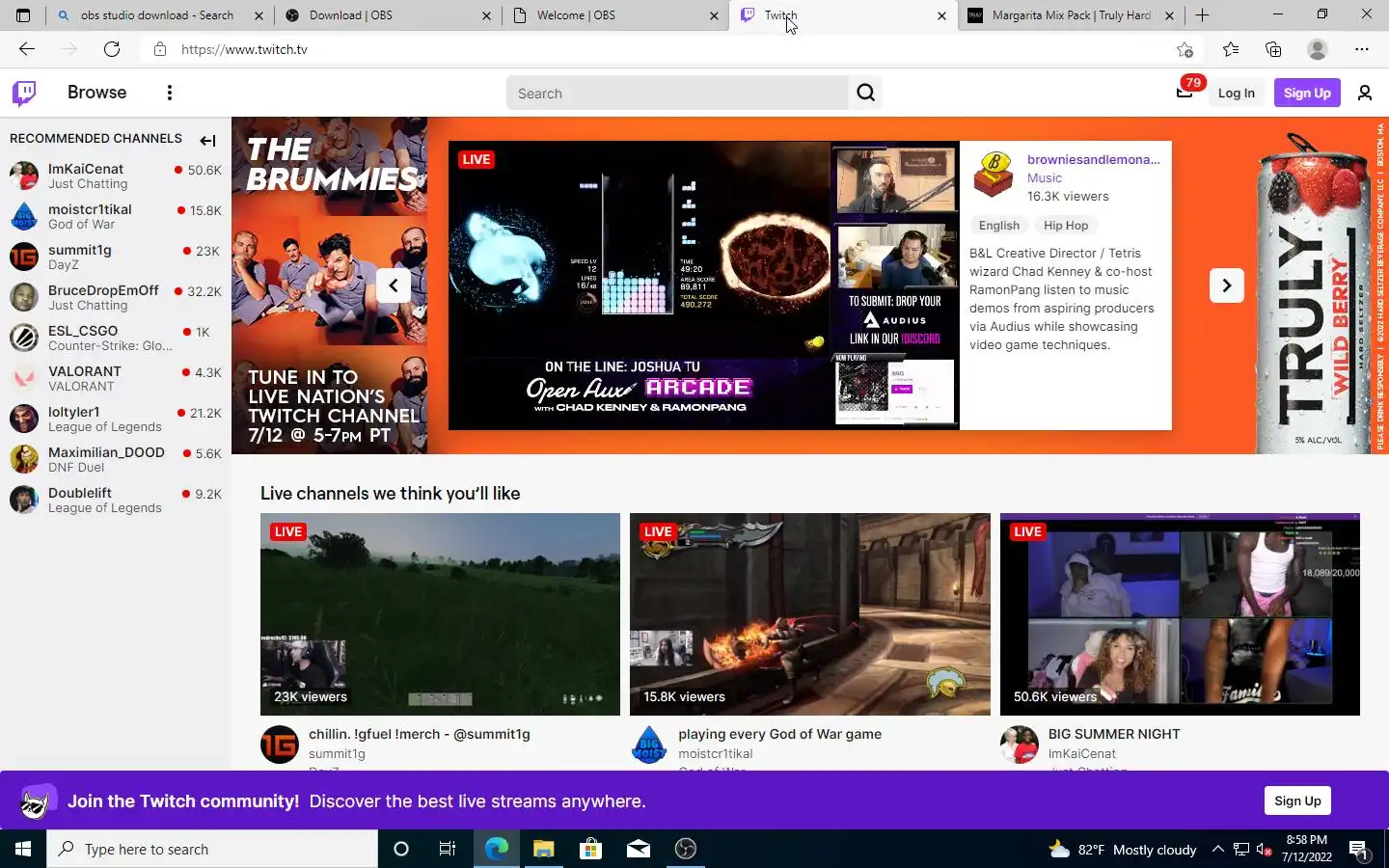The height and width of the screenshot is (868, 1389).
Task: Open 'playing every God of War game' title
Action: 779,734
